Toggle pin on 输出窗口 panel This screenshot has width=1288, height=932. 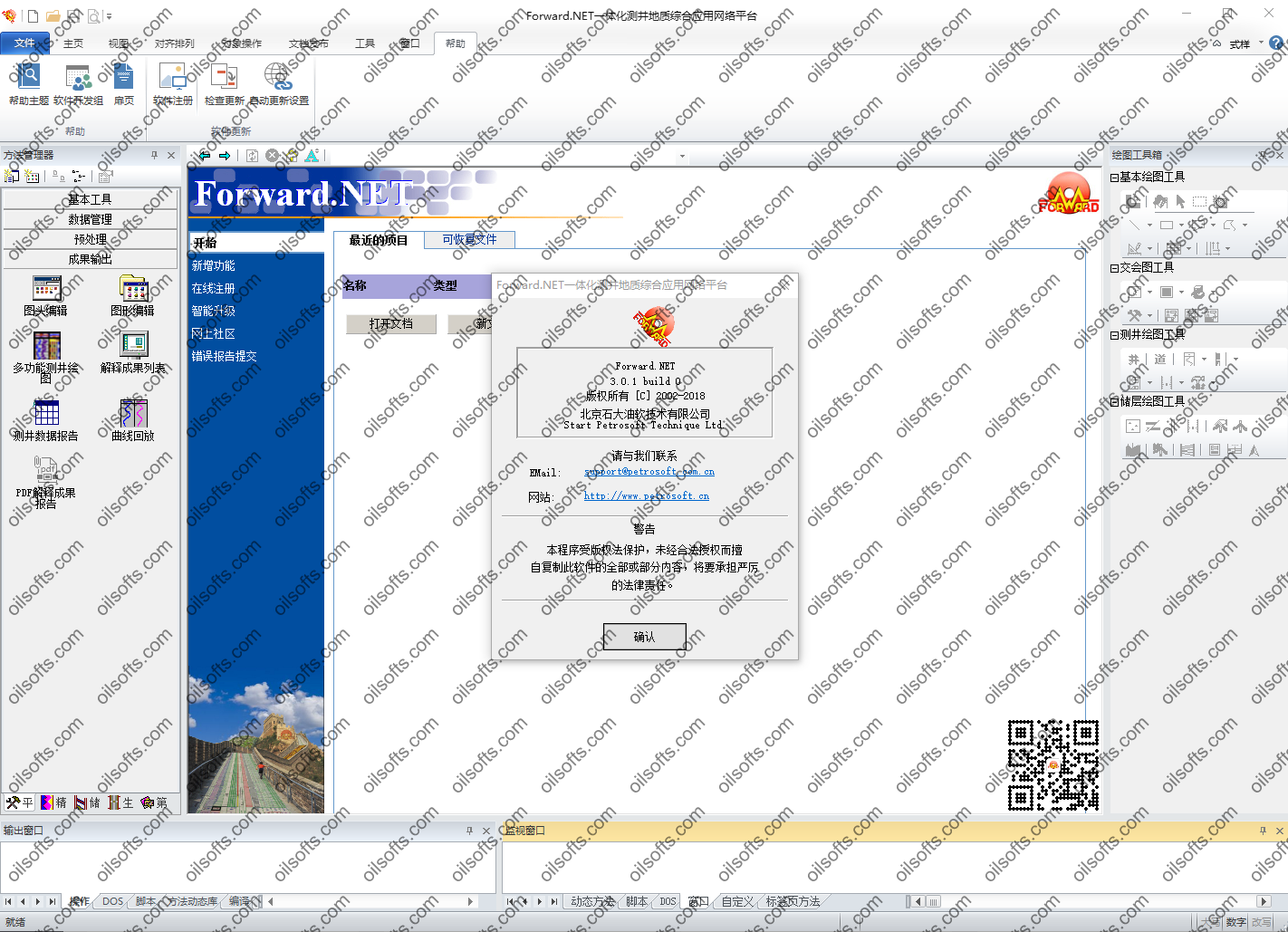click(469, 831)
